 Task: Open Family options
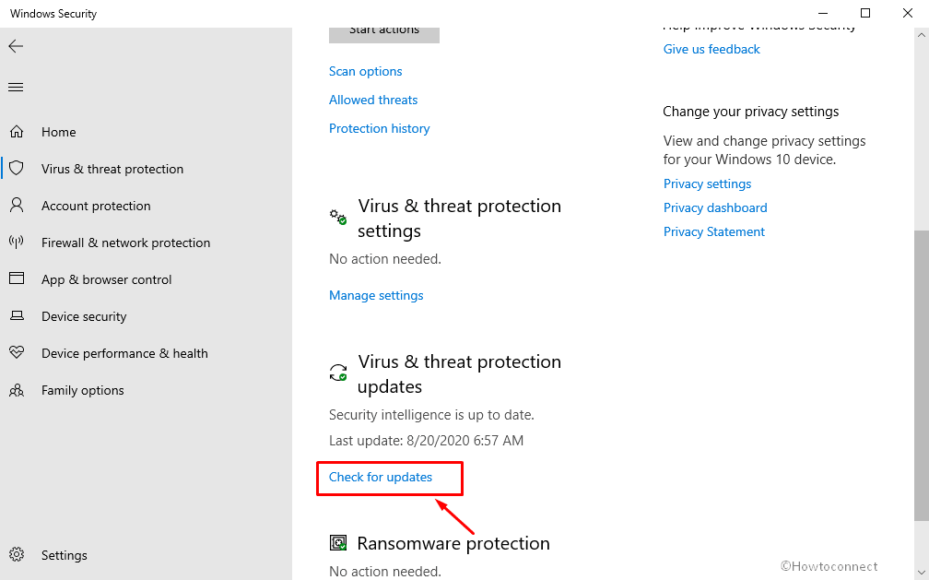pyautogui.click(x=82, y=390)
